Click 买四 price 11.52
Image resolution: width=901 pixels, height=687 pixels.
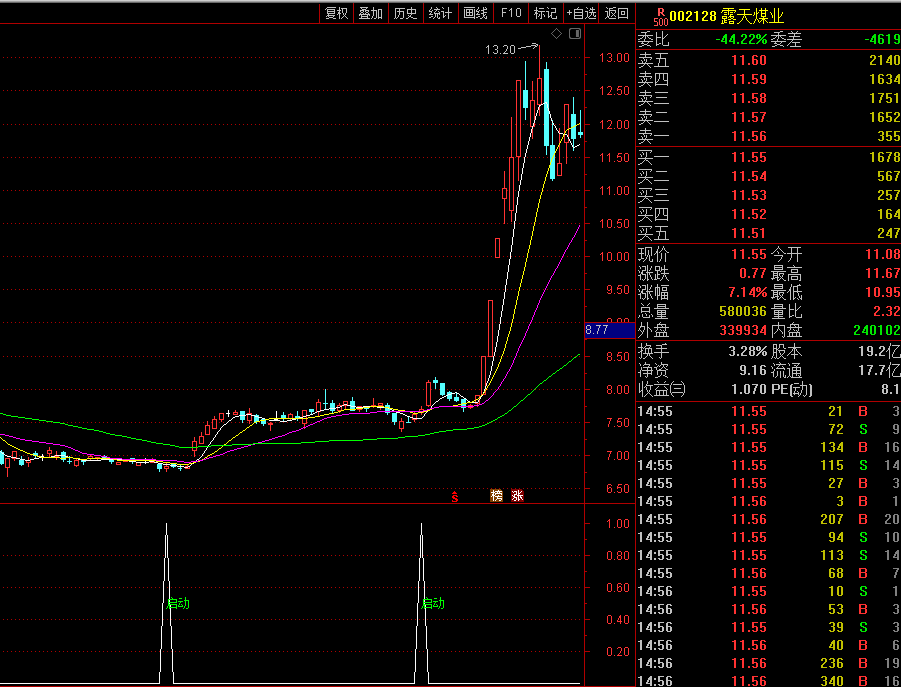pos(749,214)
